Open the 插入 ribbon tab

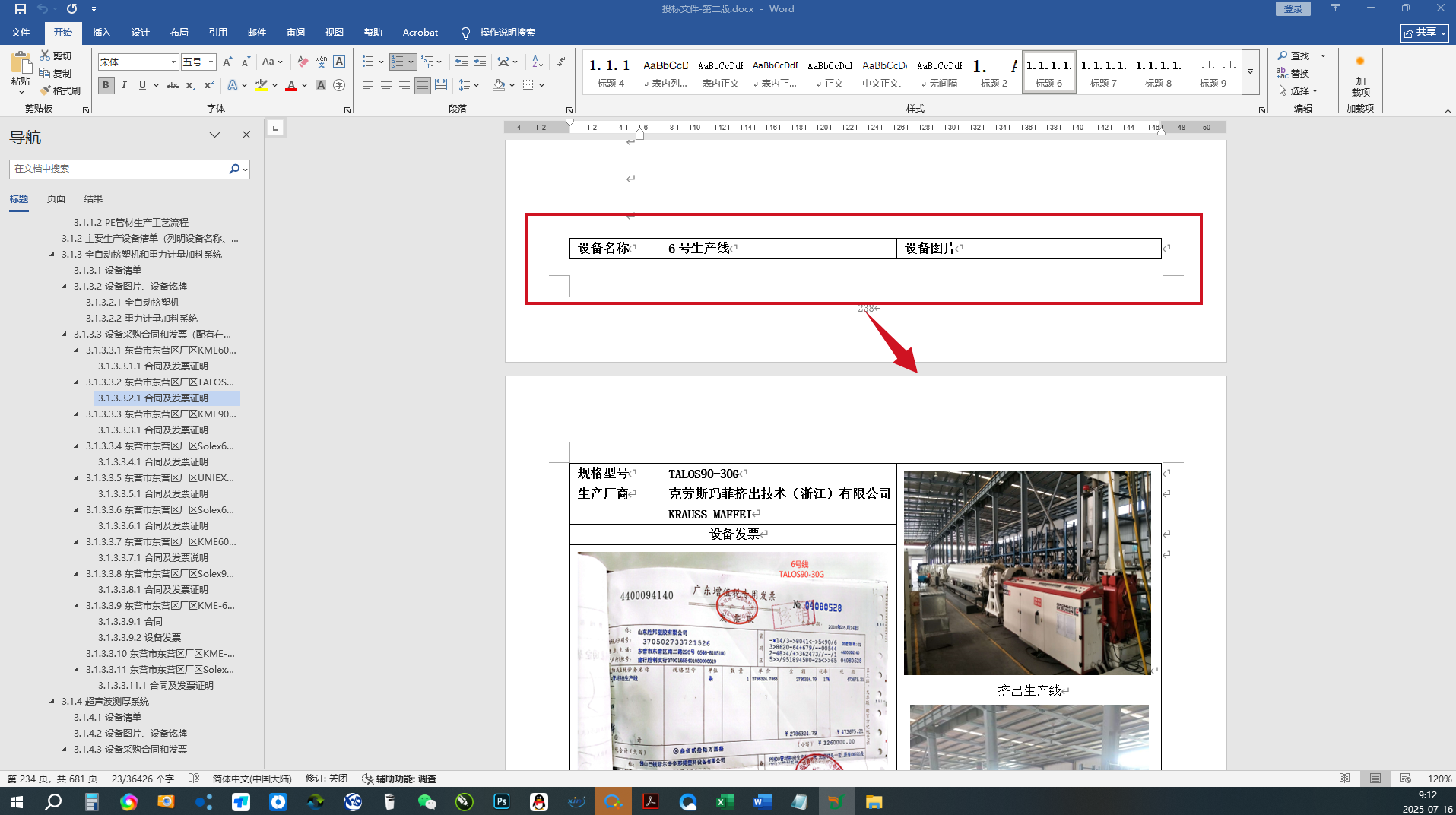click(101, 33)
